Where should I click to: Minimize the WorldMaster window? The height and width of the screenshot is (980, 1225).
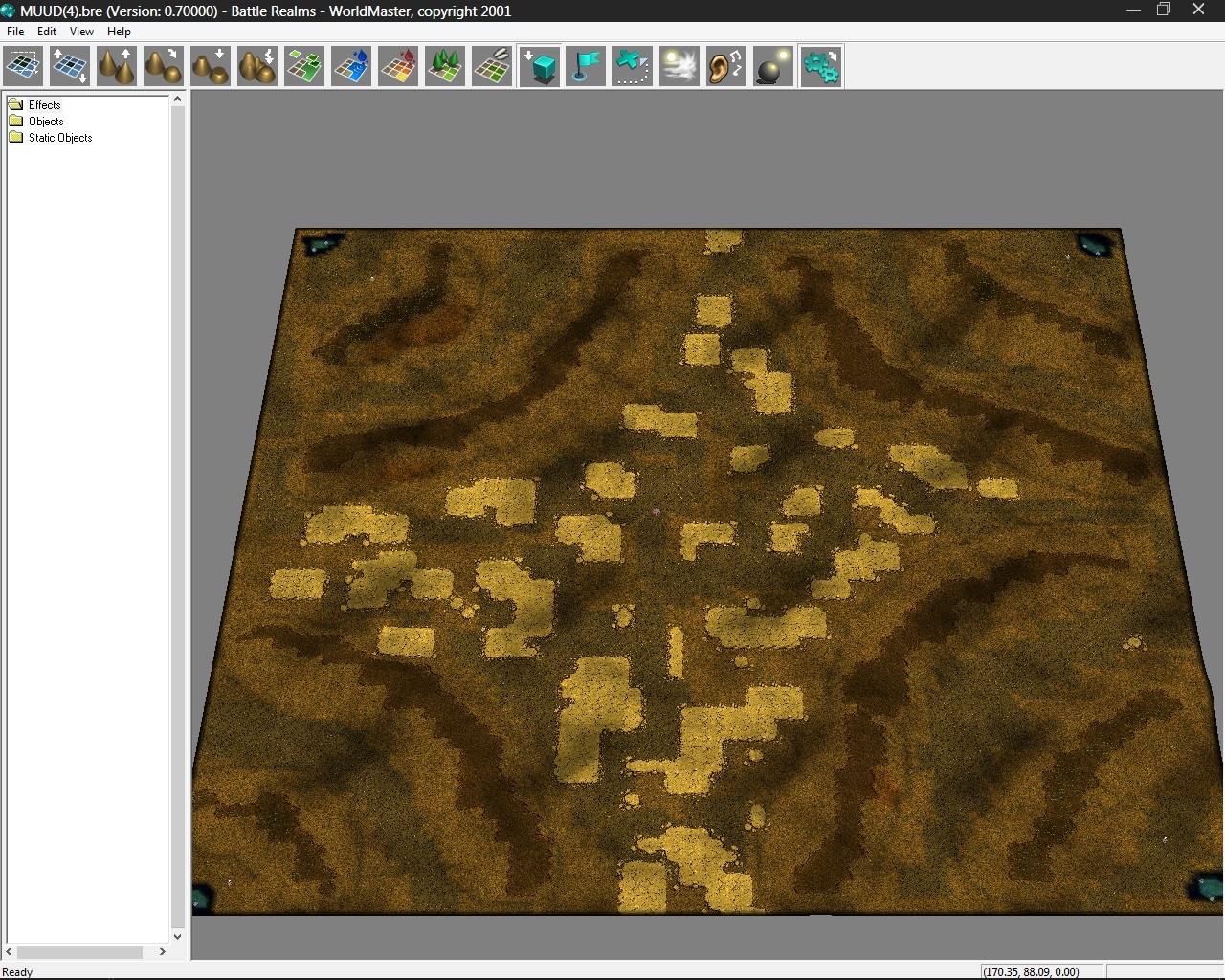coord(1133,10)
